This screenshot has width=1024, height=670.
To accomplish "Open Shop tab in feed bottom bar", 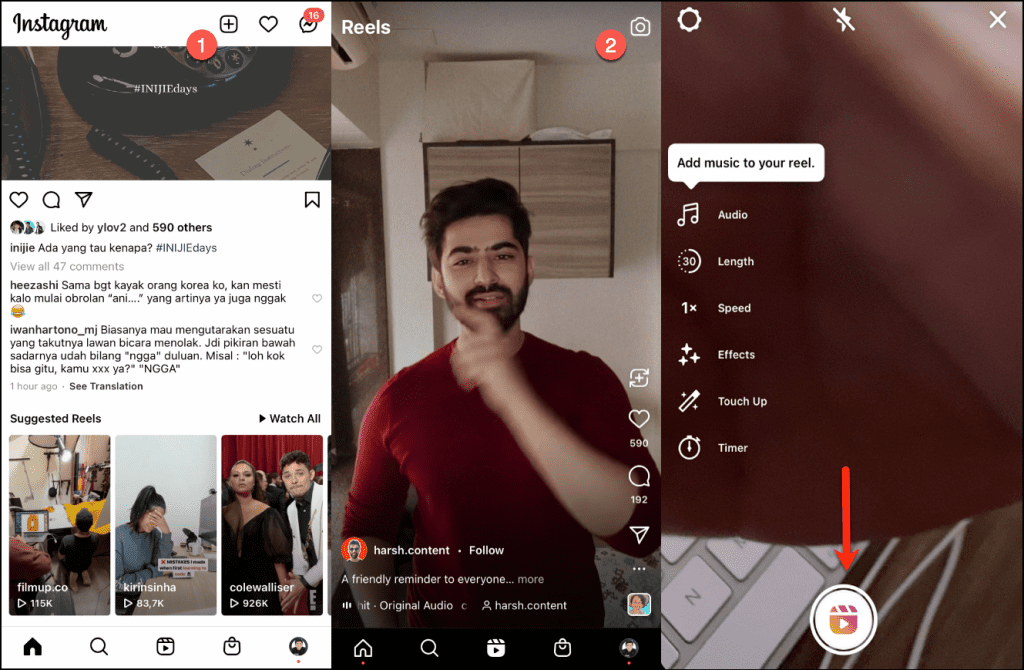I will pos(232,646).
